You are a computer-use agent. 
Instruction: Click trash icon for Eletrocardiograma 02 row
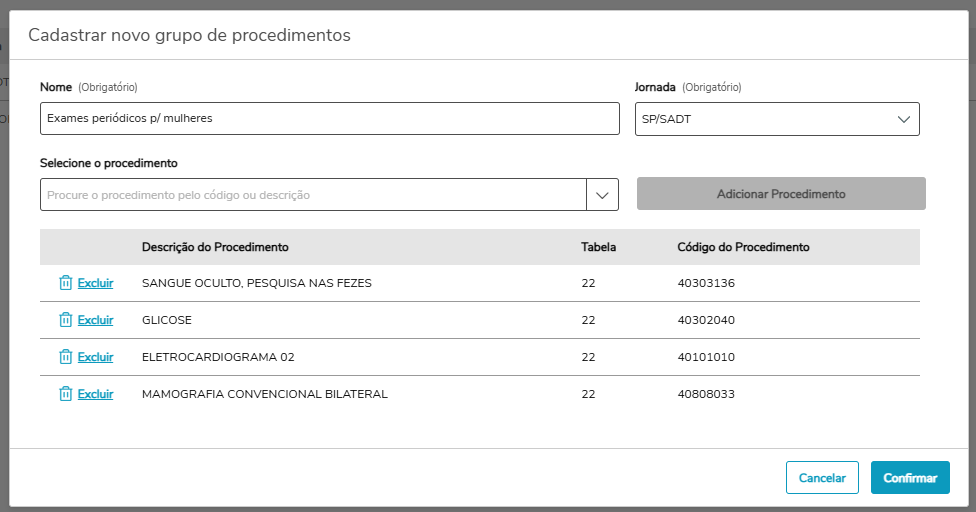pos(65,357)
